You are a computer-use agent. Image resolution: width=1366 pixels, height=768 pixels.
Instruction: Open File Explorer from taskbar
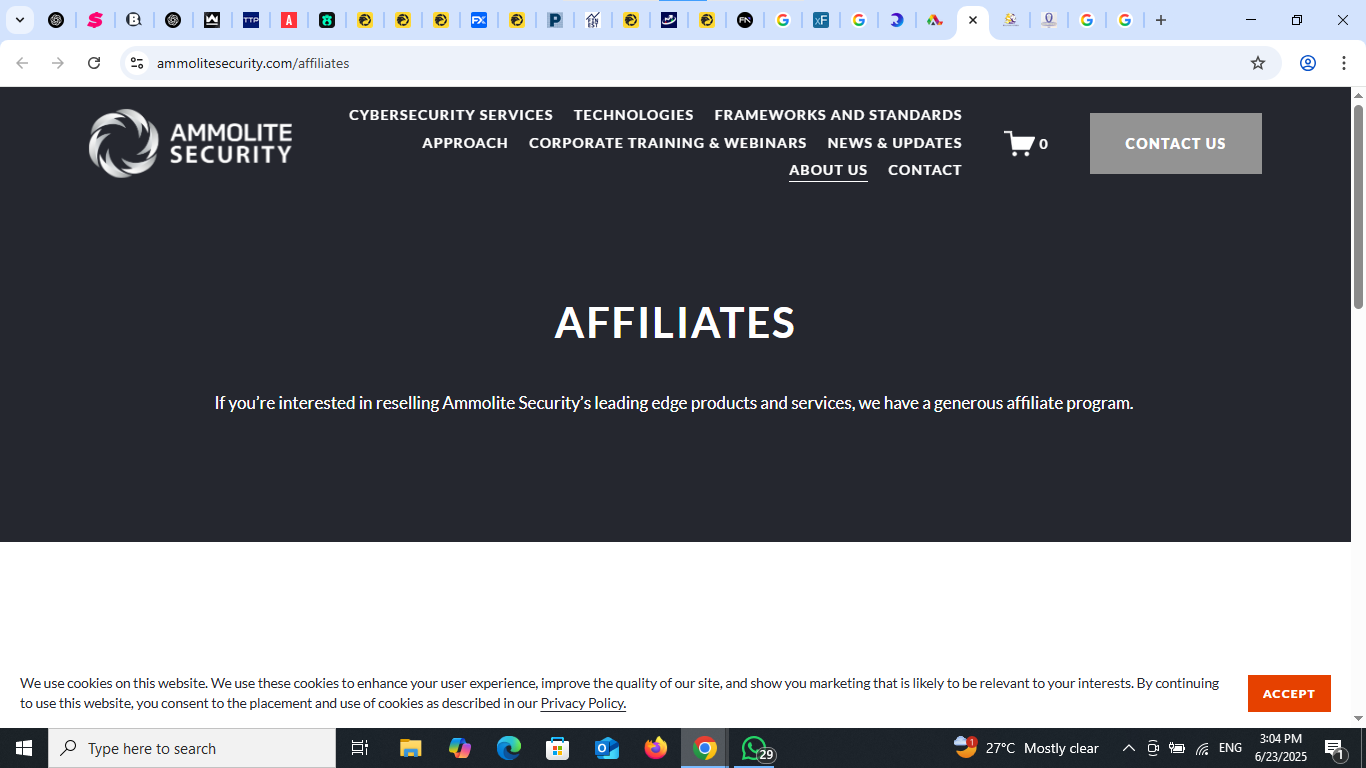(411, 748)
